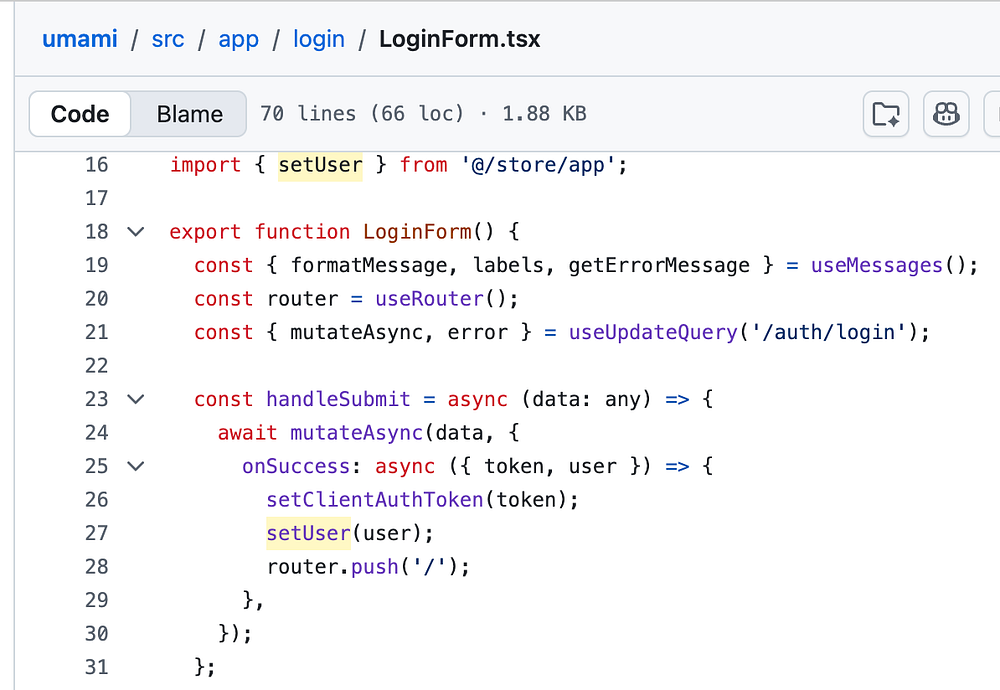Open the umami repository breadcrumb link
Image resolution: width=1000 pixels, height=690 pixels.
[x=80, y=39]
